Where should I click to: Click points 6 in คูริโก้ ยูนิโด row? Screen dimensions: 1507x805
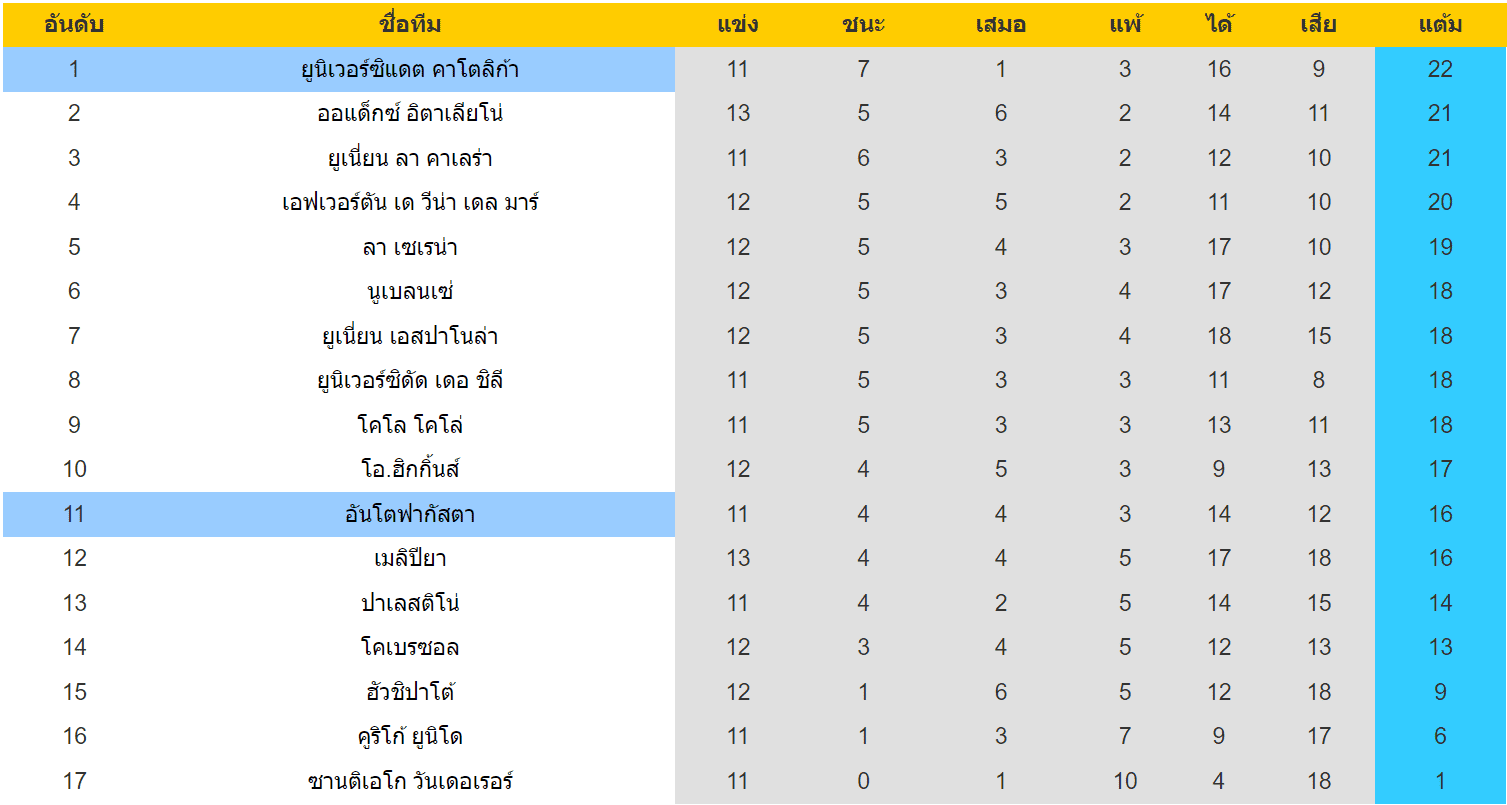(x=1440, y=736)
